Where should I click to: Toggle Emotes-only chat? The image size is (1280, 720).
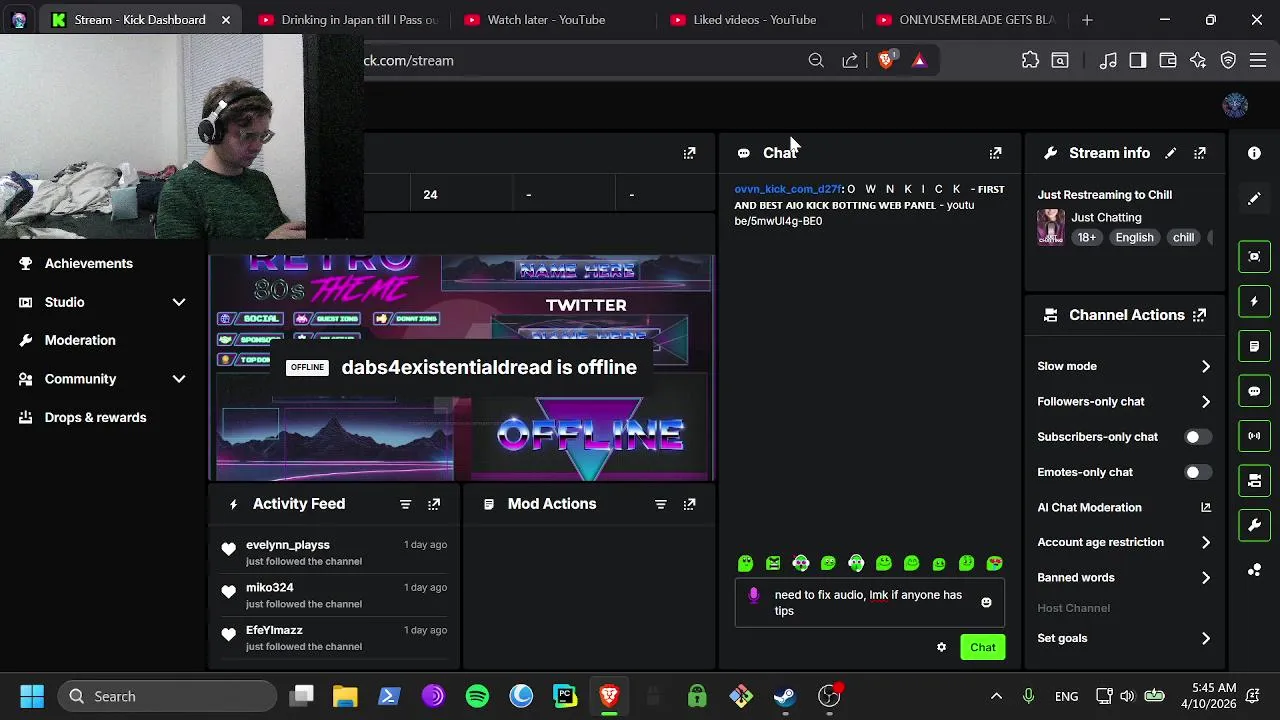point(1197,472)
